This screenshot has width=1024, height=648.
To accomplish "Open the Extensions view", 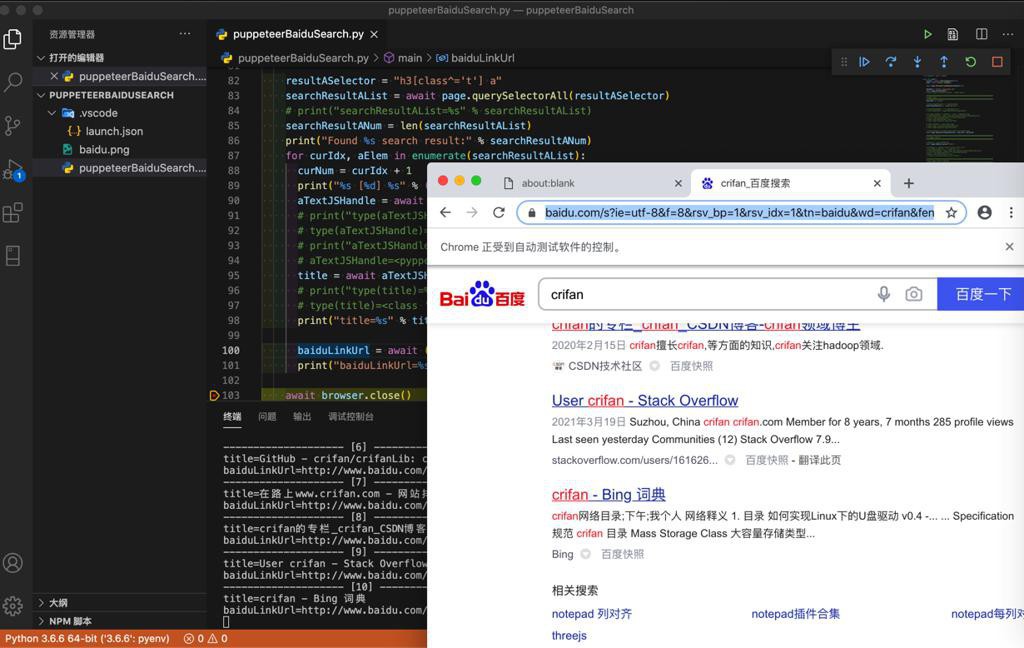I will (x=12, y=212).
